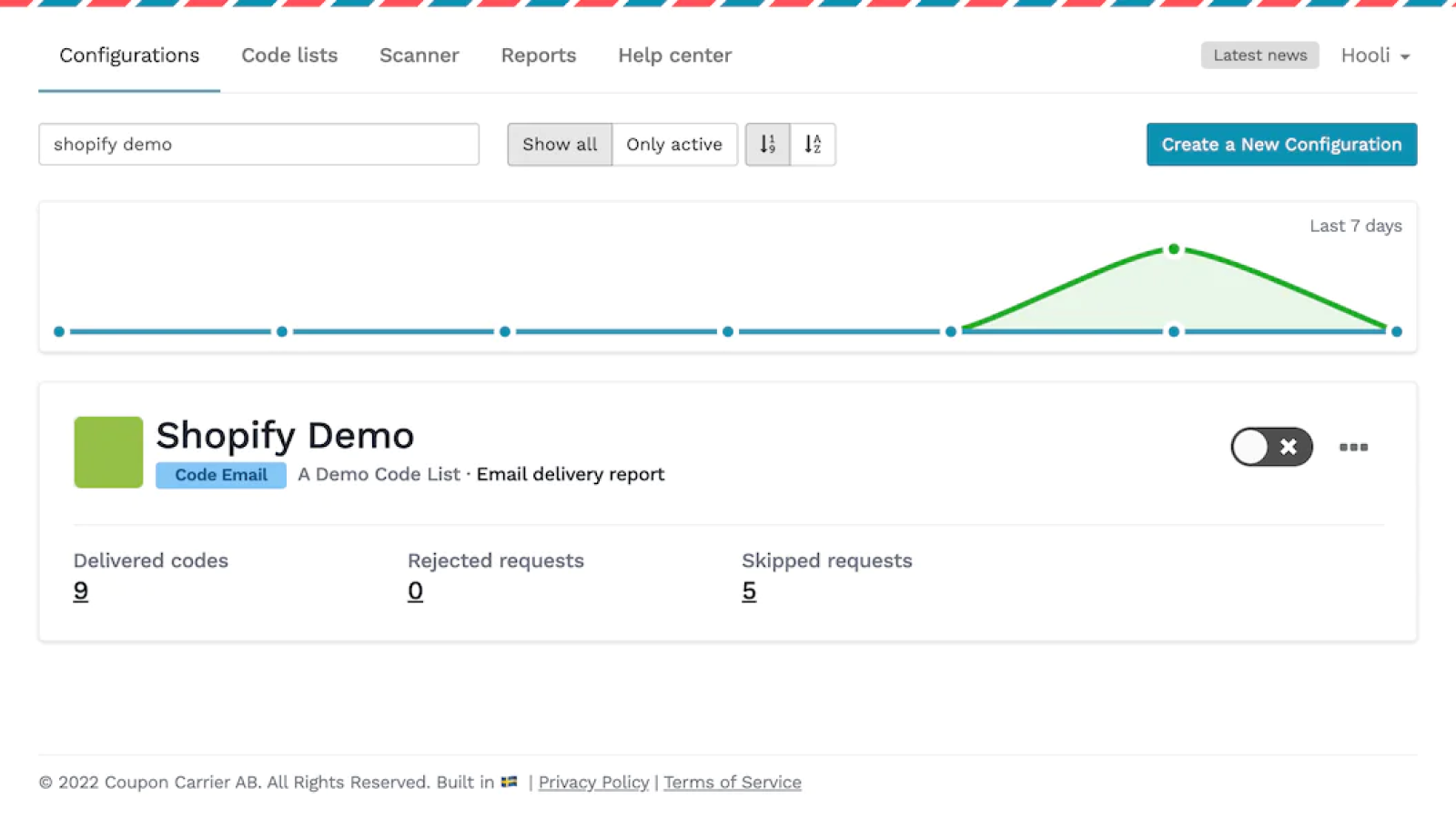Image resolution: width=1456 pixels, height=819 pixels.
Task: Visit the Help center tab
Action: [x=675, y=56]
